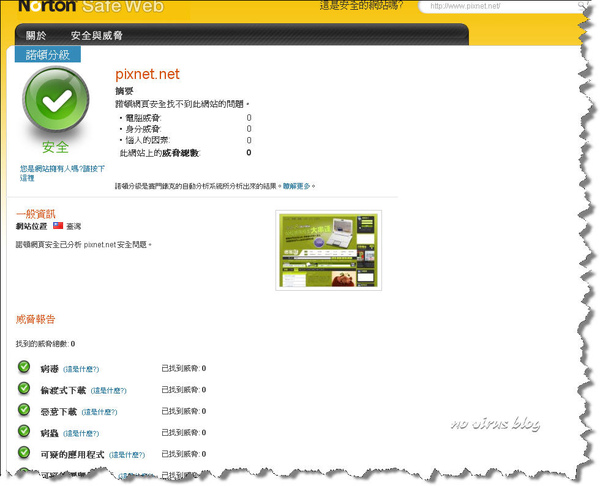Image resolution: width=600 pixels, height=486 pixels.
Task: Click the search magnifier icon
Action: pyautogui.click(x=583, y=5)
